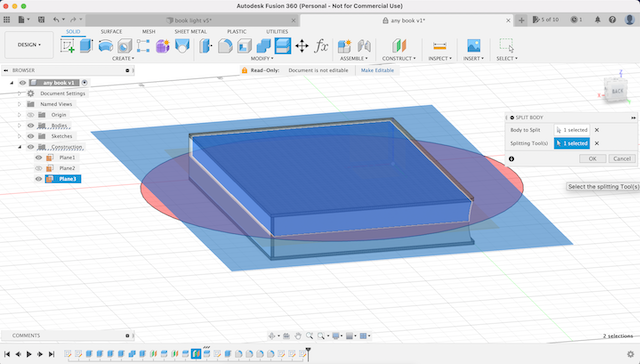The image size is (640, 364).
Task: Switch to the PLASTIC tab
Action: click(x=237, y=31)
